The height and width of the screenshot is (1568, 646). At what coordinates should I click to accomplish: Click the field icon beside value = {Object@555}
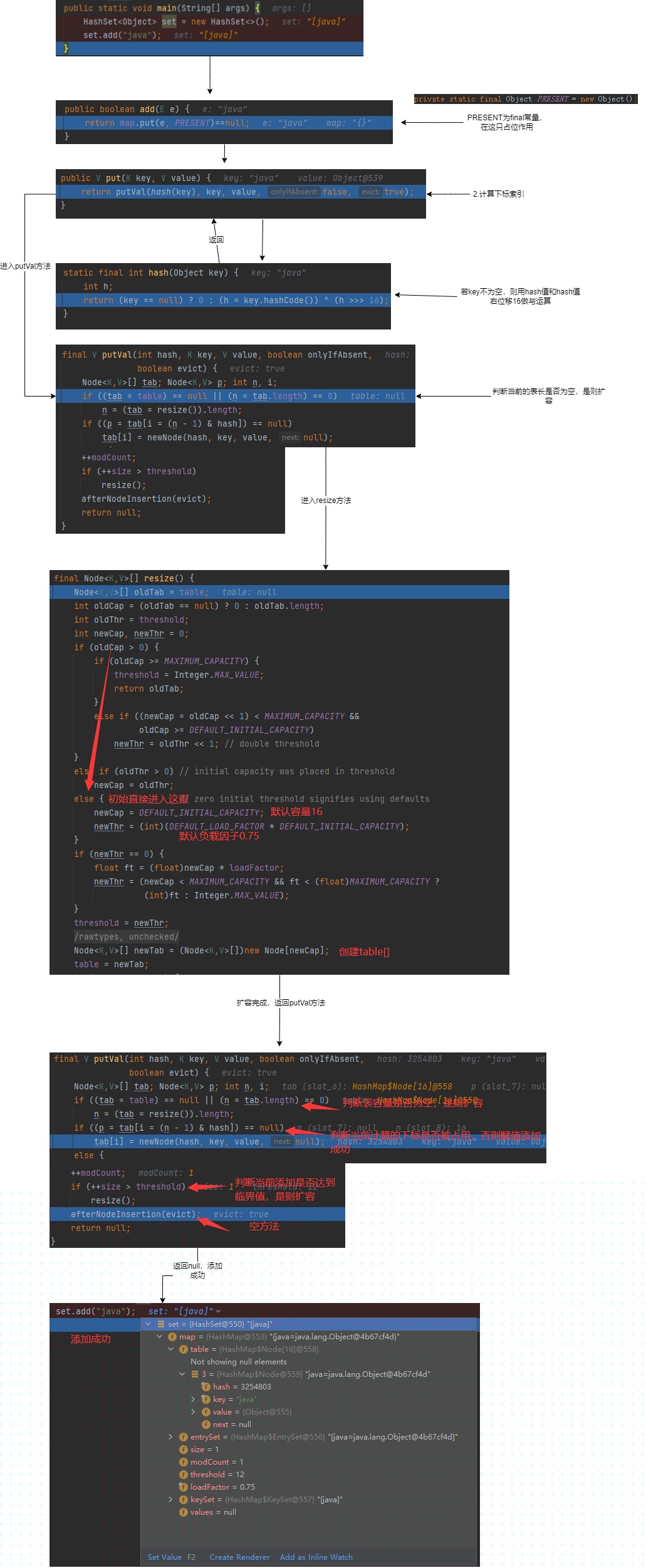pos(206,1411)
